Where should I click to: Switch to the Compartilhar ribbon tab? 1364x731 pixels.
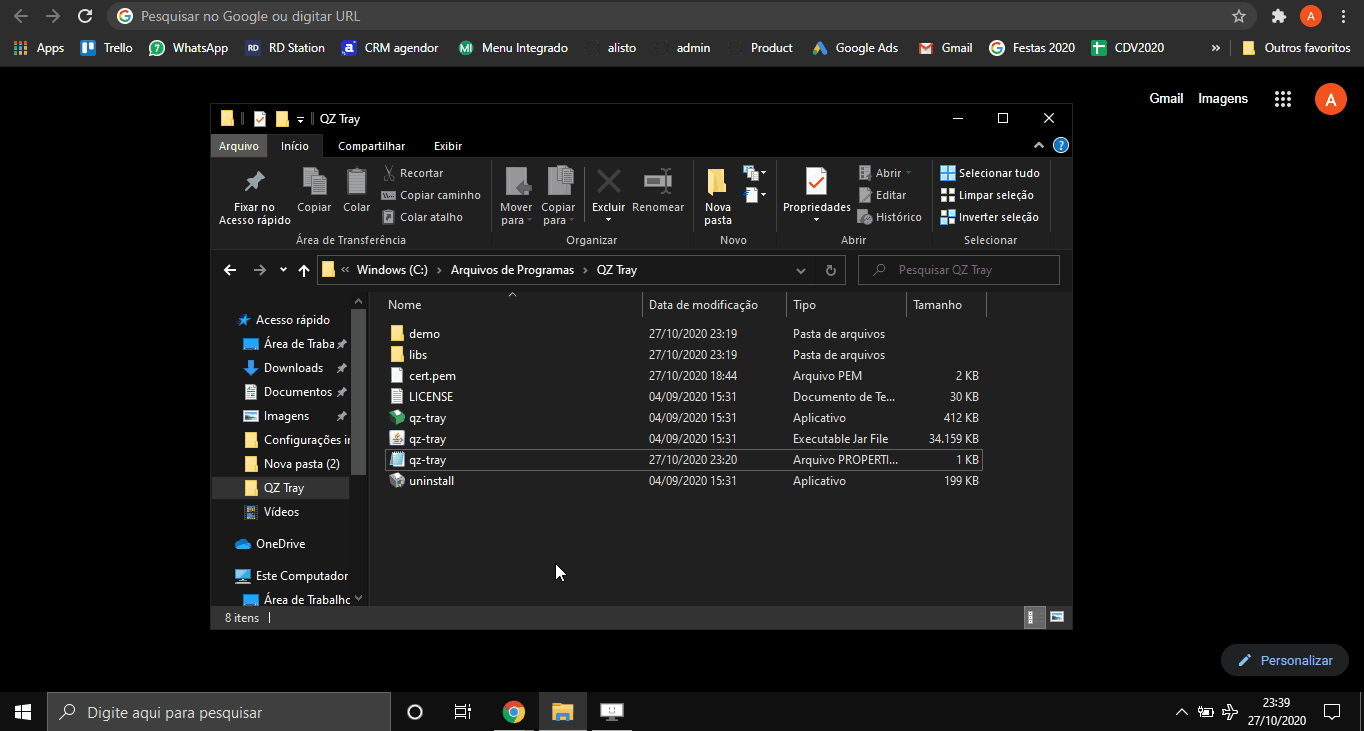pyautogui.click(x=371, y=146)
